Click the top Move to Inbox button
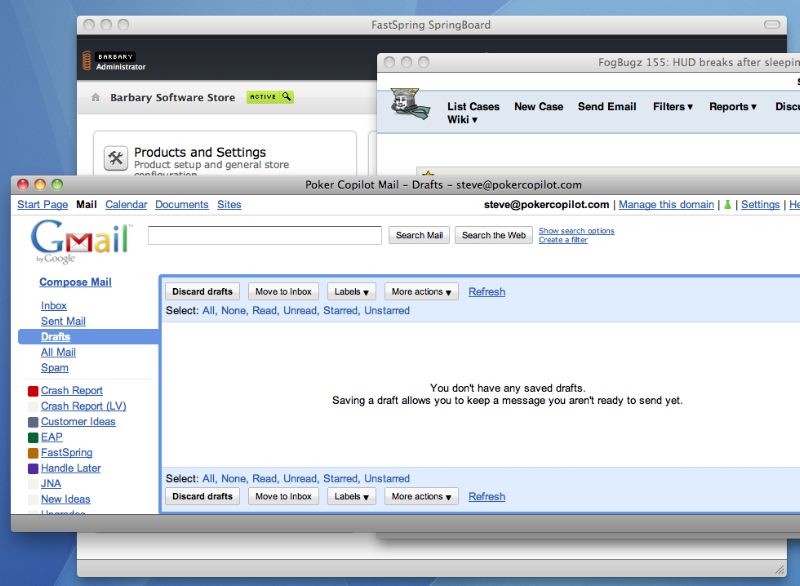The height and width of the screenshot is (586, 800). [283, 292]
